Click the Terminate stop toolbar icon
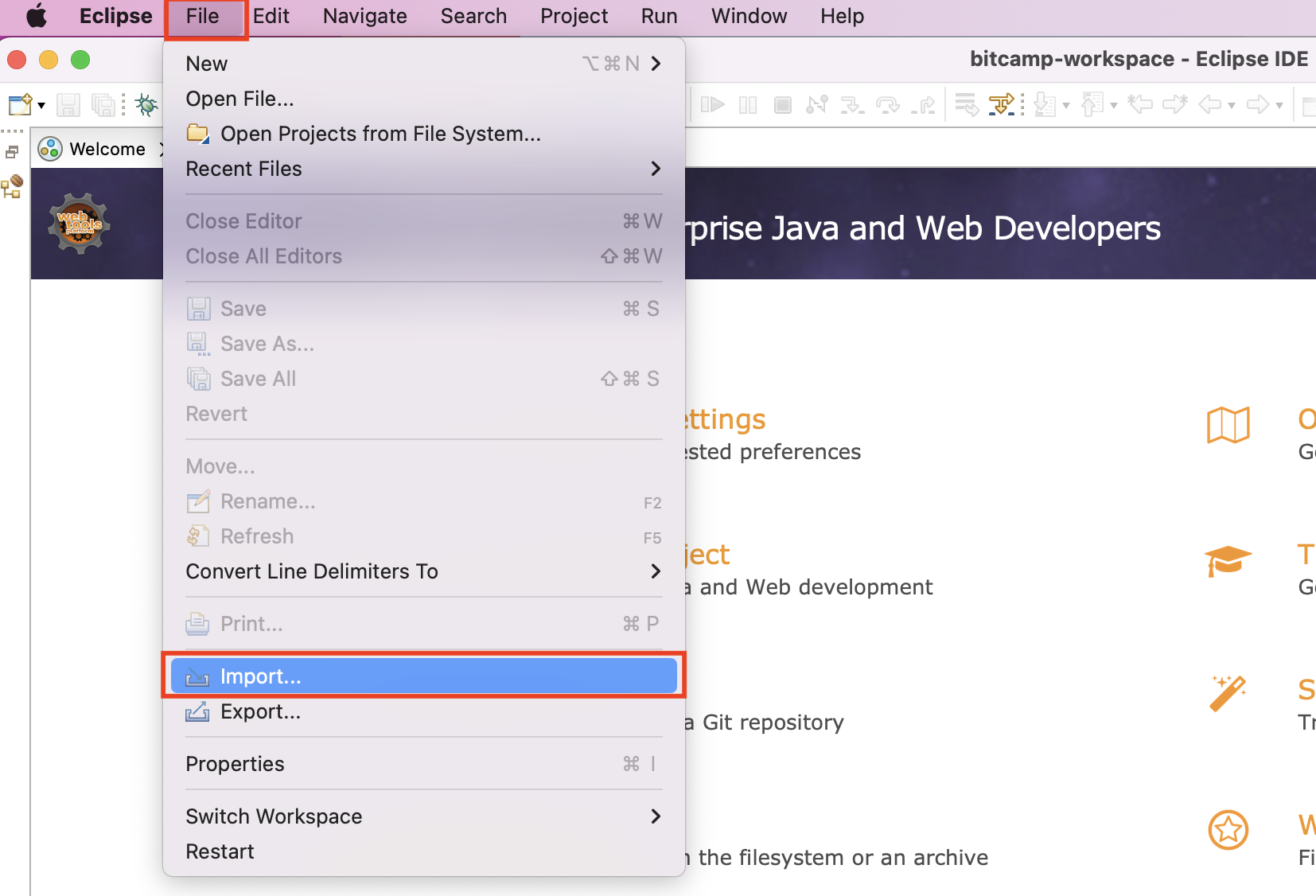The image size is (1316, 896). [783, 104]
